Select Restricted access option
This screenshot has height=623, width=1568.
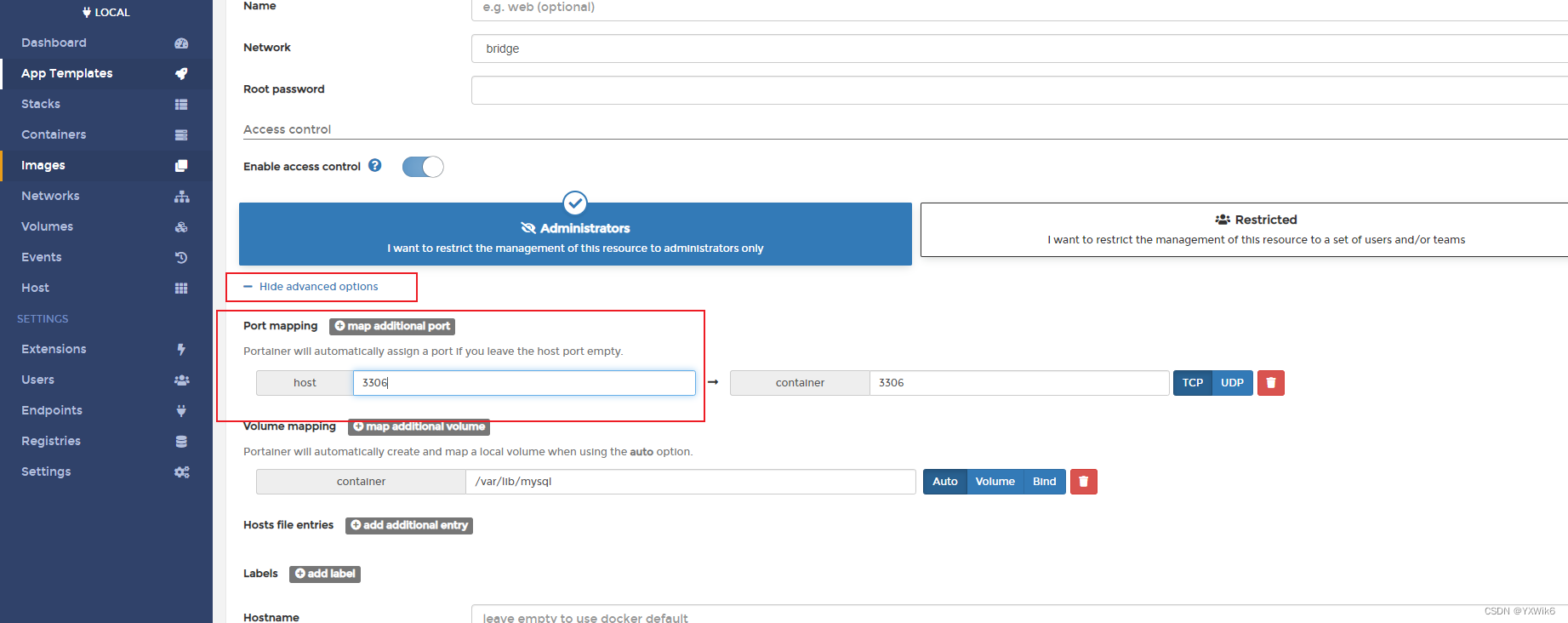(x=1244, y=230)
